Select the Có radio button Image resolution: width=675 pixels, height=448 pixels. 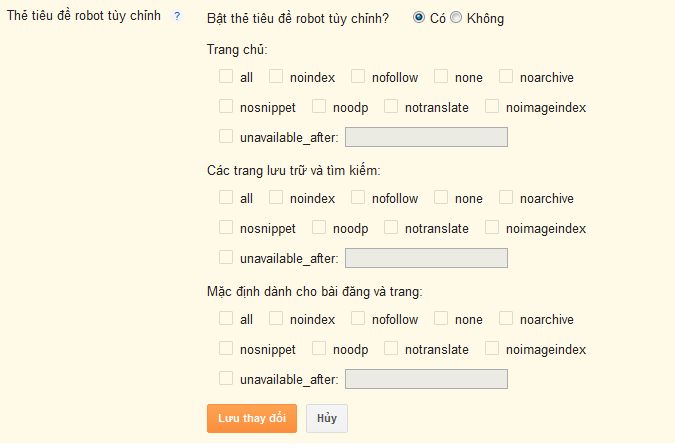coord(418,17)
